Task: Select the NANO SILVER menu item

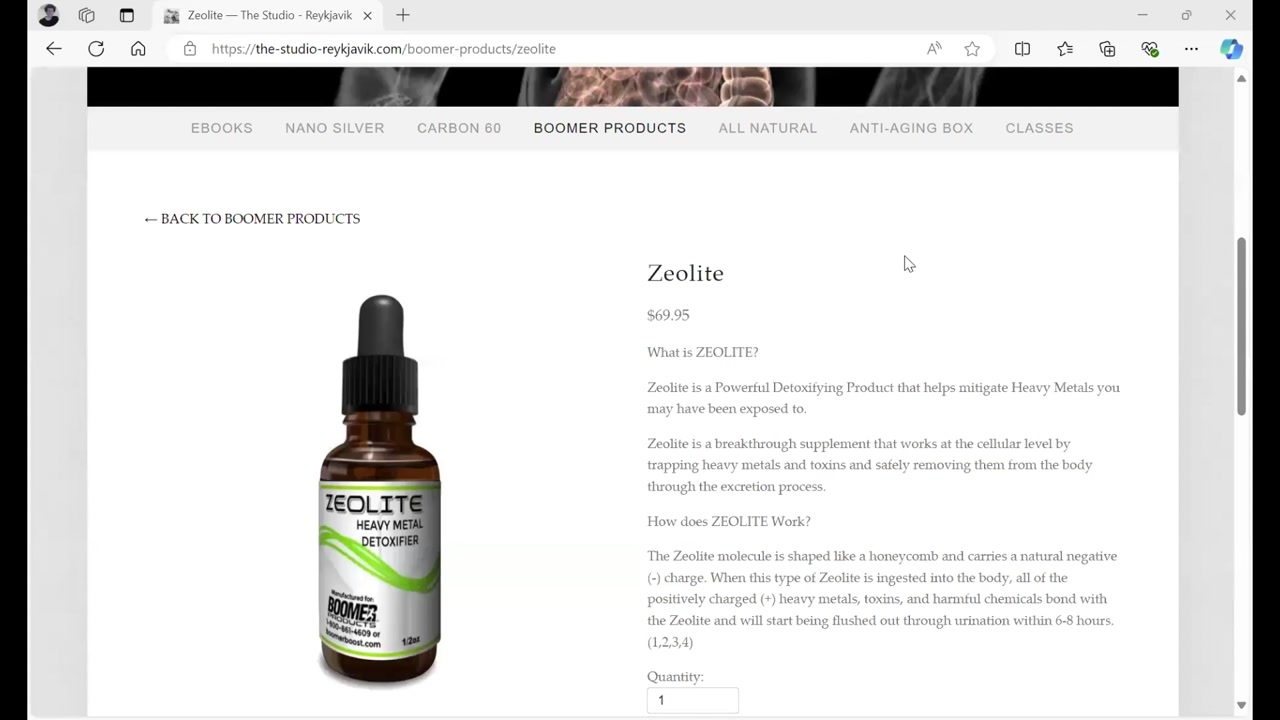Action: 335,128
